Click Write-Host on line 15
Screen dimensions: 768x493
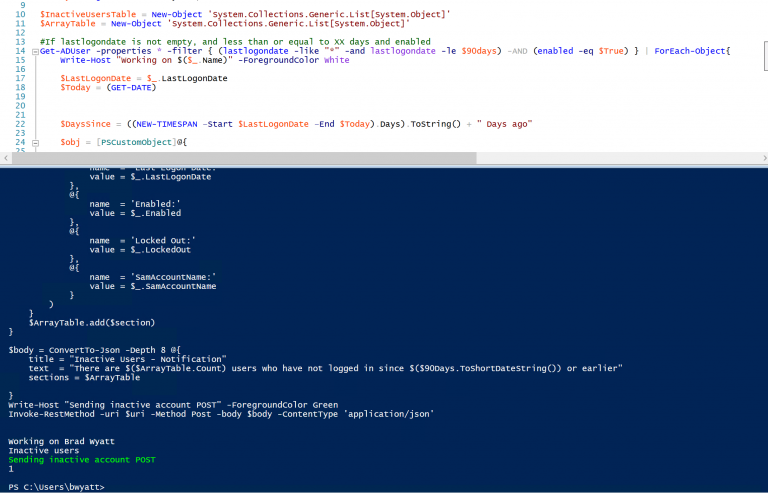click(85, 60)
